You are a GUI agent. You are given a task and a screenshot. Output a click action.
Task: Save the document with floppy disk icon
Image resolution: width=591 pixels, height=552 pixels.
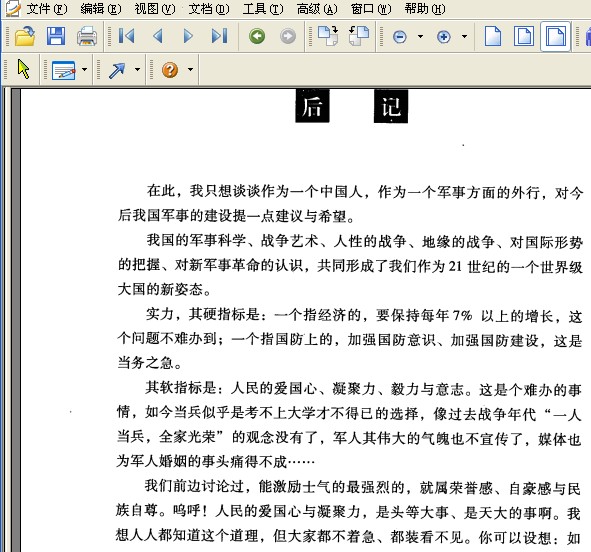click(x=56, y=37)
